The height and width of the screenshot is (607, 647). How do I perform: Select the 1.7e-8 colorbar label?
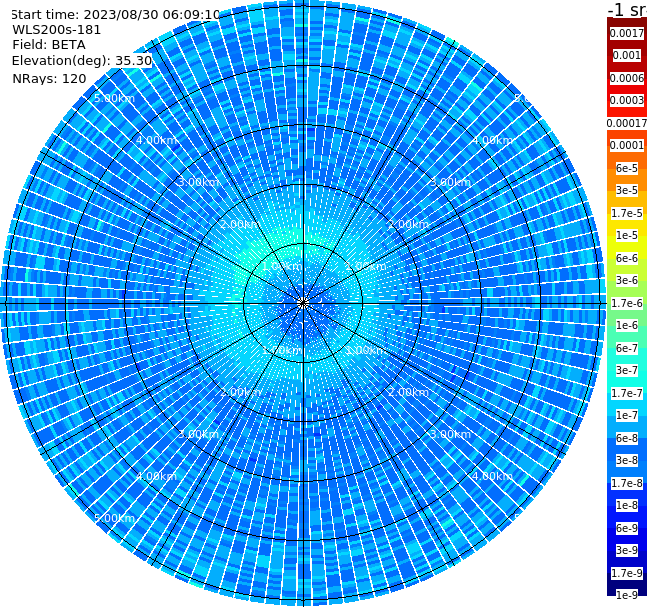[x=627, y=483]
